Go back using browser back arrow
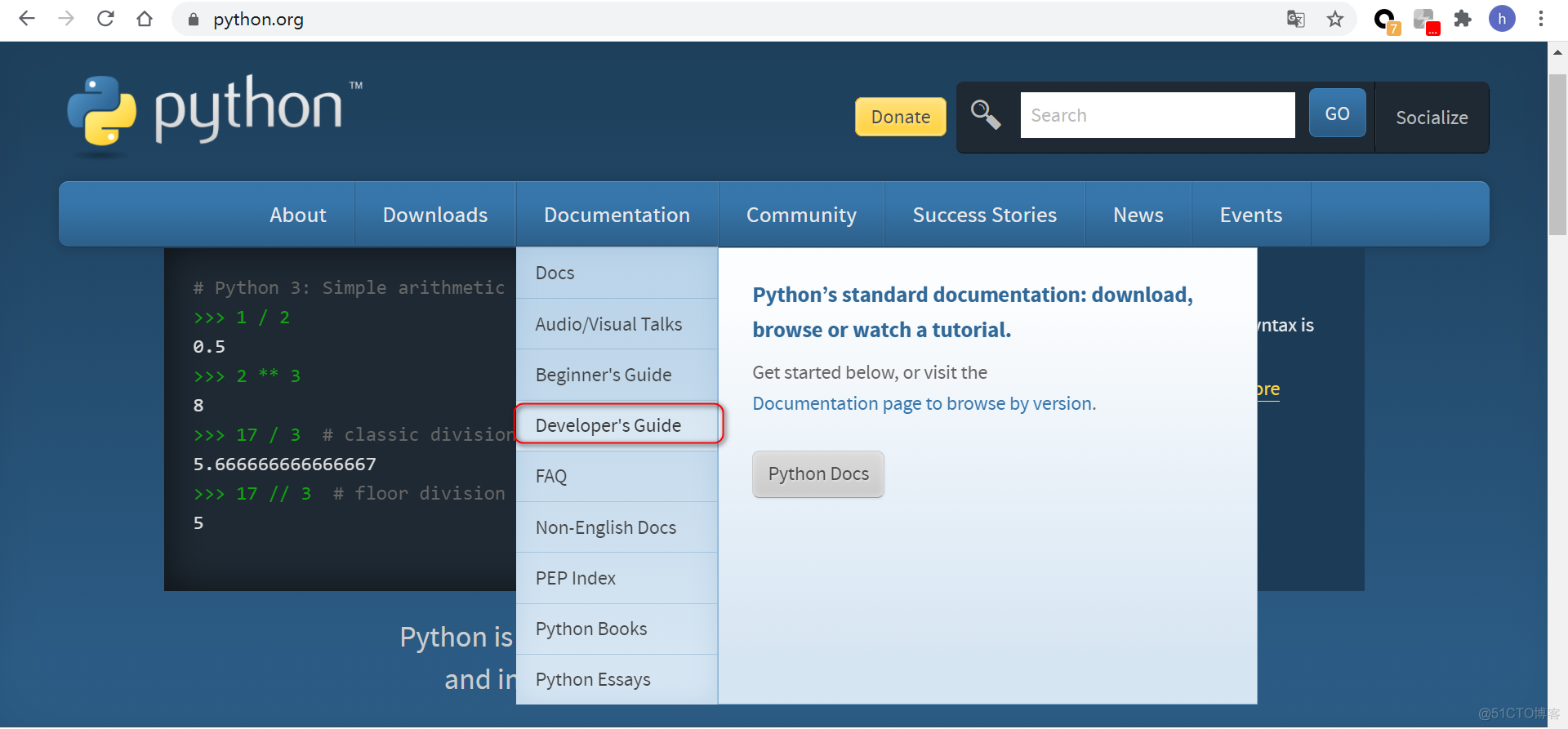Image resolution: width=1568 pixels, height=729 pixels. click(x=27, y=19)
